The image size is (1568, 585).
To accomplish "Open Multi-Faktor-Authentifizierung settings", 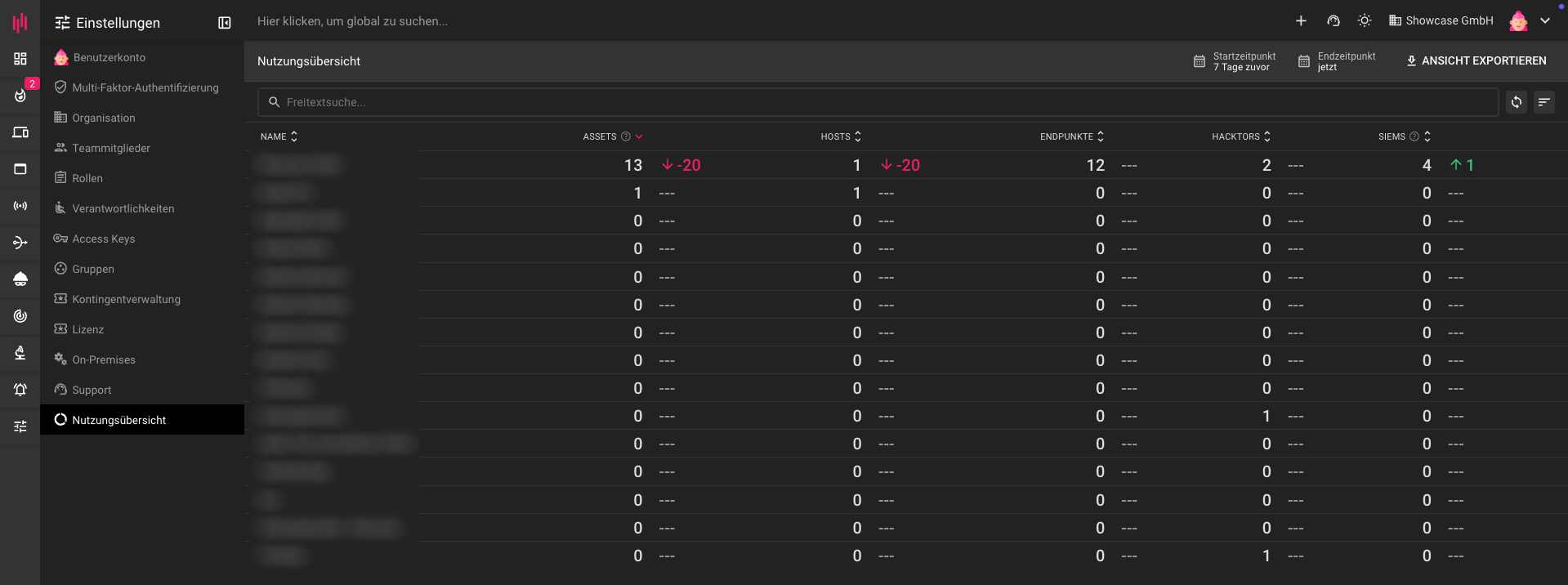I will [145, 87].
